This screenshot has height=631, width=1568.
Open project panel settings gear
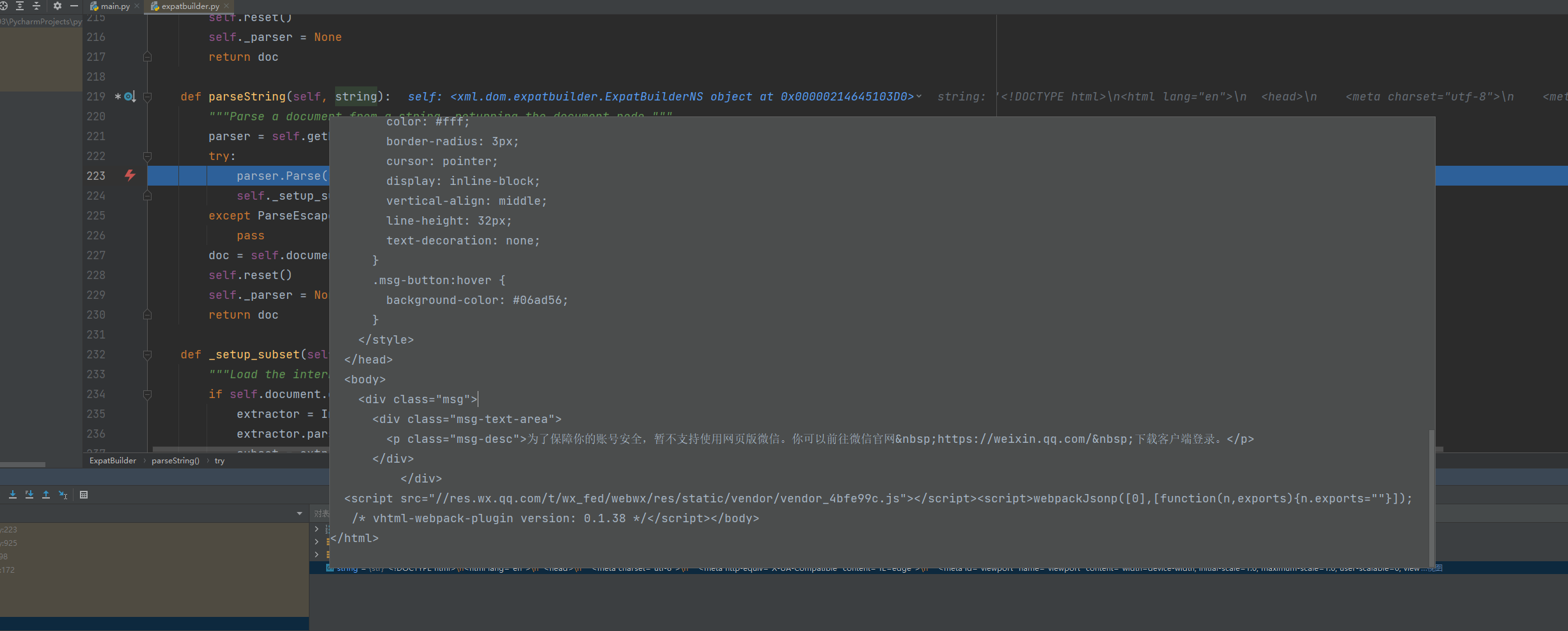[x=58, y=6]
